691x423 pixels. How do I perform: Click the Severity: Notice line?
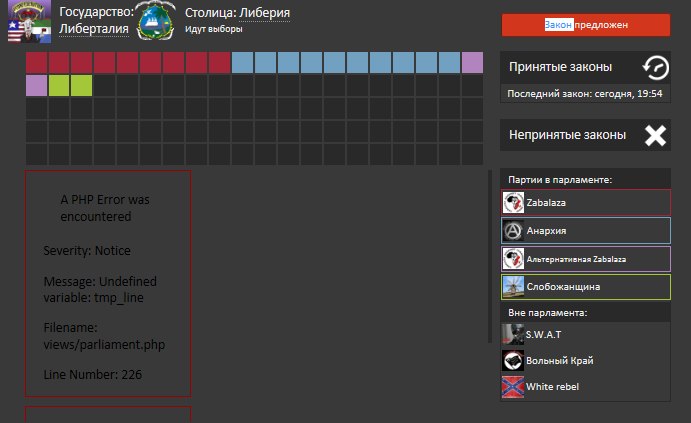(87, 250)
